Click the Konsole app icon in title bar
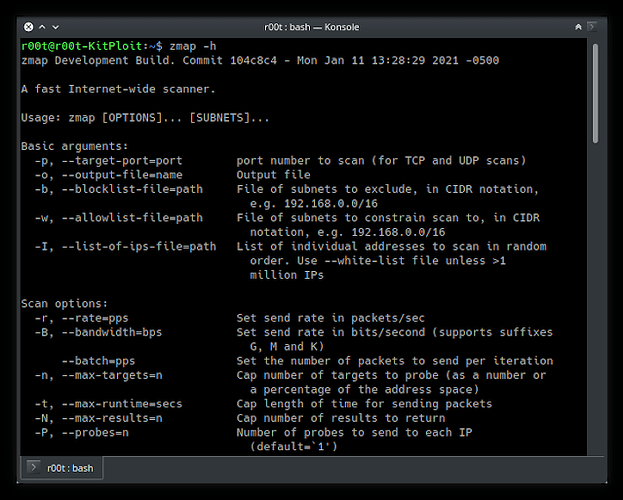 click(x=592, y=27)
